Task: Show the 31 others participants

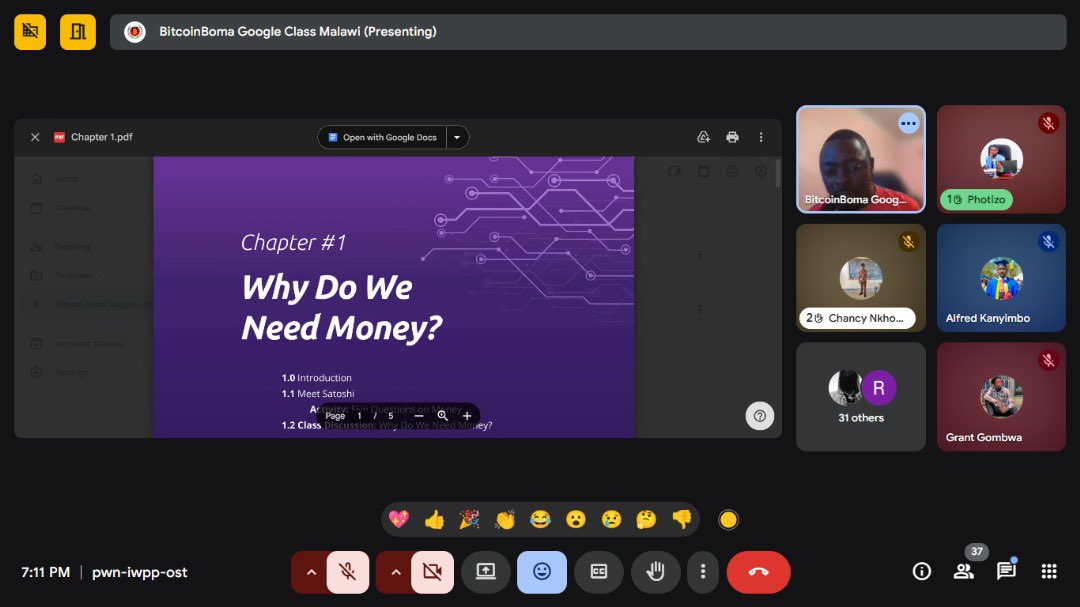Action: point(861,397)
